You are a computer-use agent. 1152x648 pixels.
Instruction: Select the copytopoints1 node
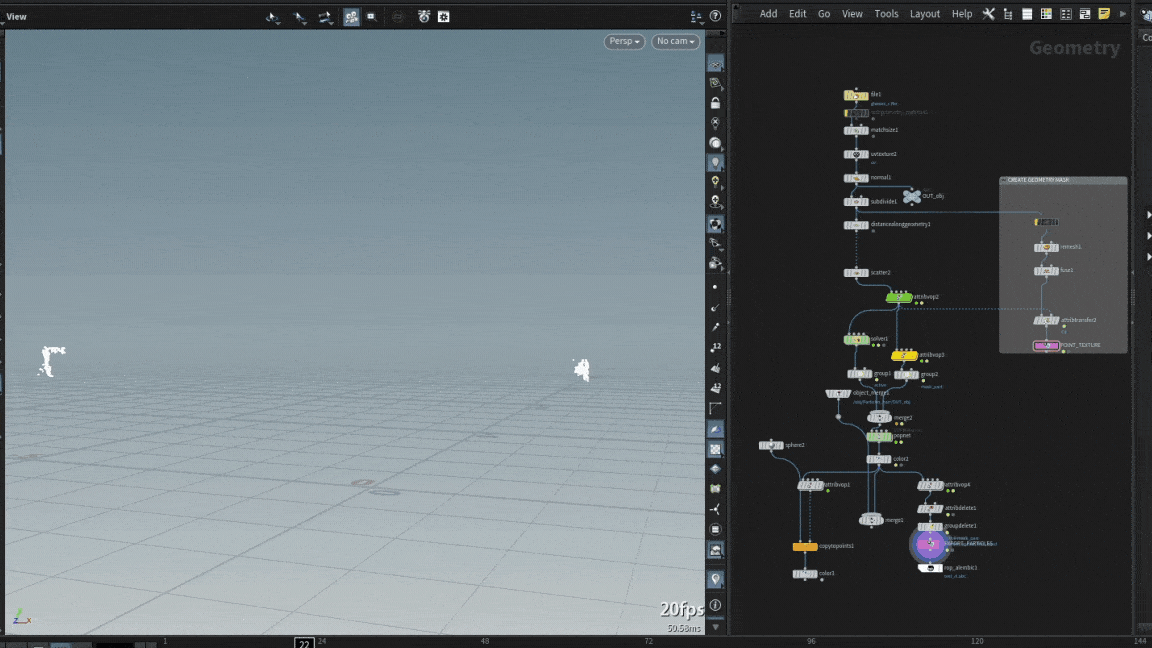point(805,547)
